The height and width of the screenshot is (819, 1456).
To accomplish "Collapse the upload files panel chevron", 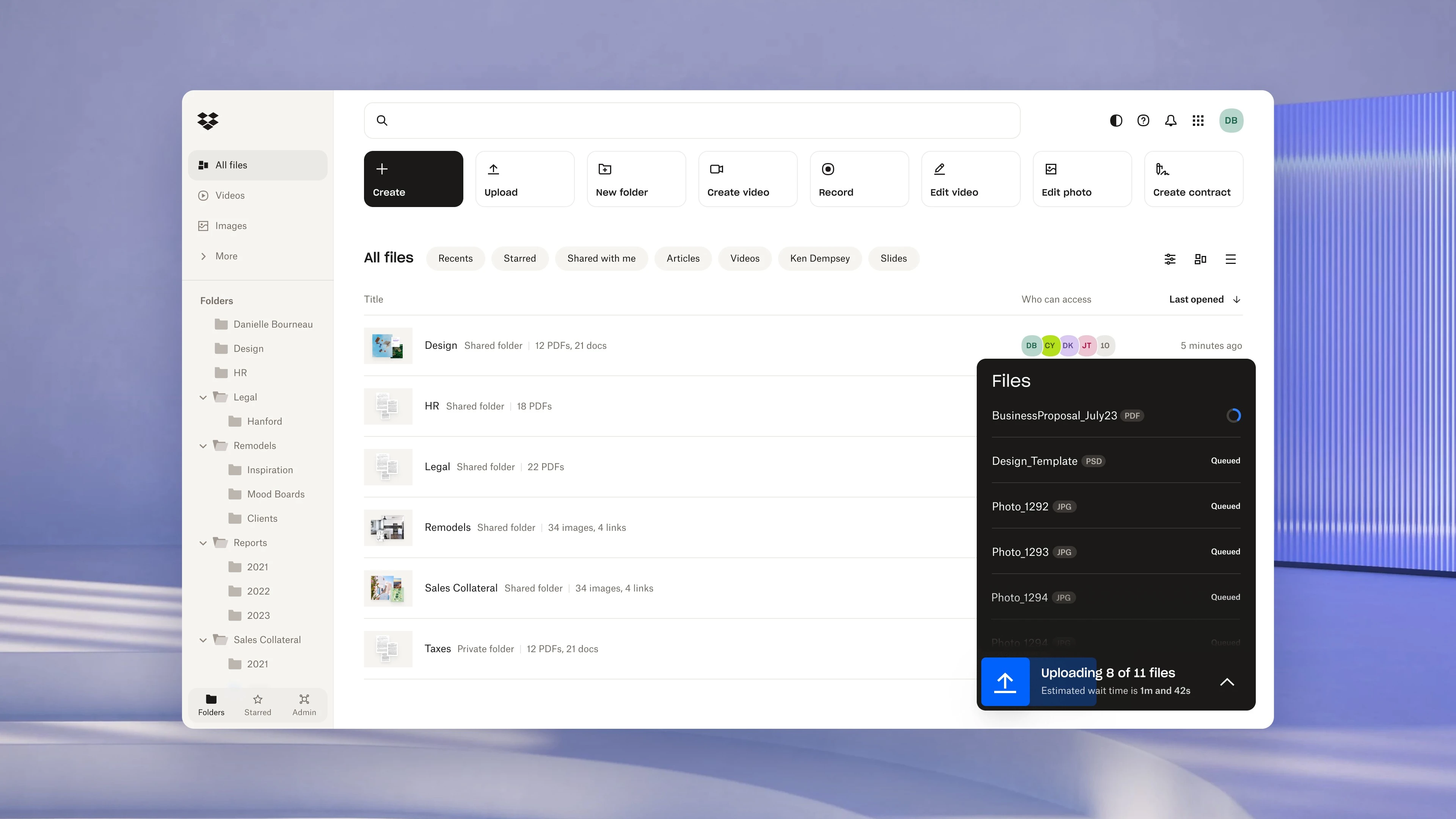I will coord(1227,682).
